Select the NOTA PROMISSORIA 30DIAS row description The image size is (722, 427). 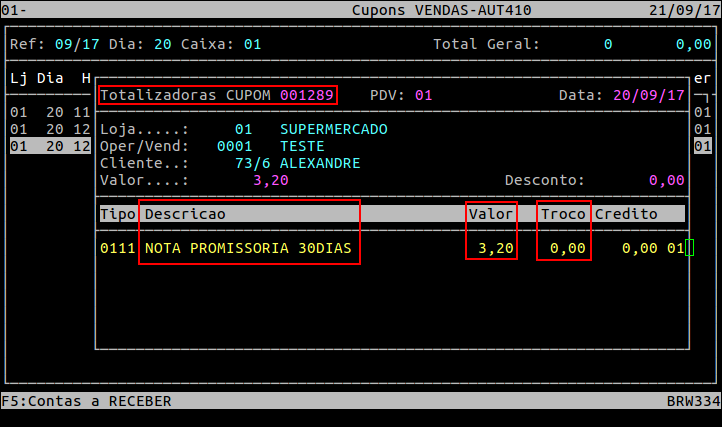248,248
